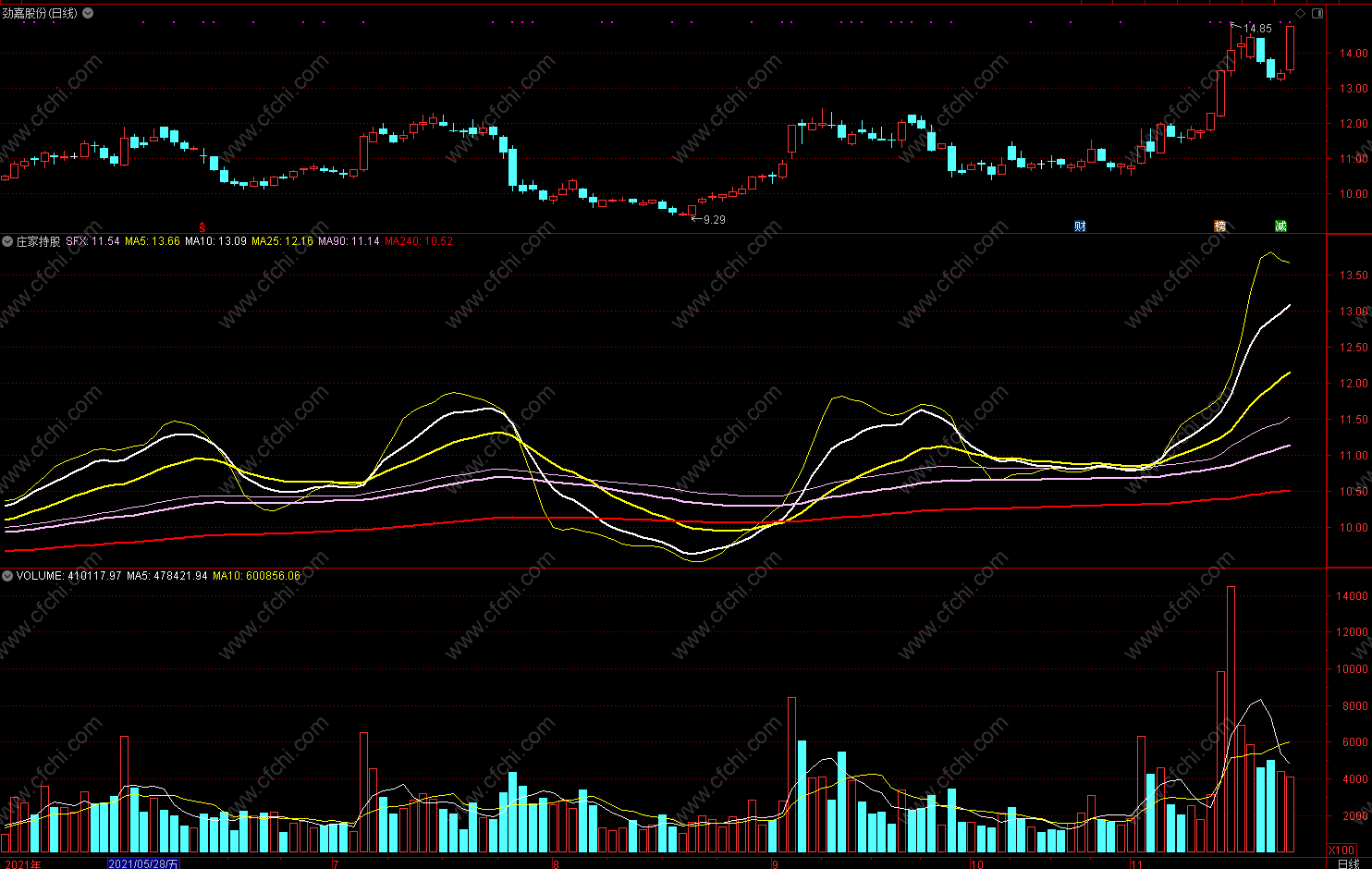The width and height of the screenshot is (1372, 869).
Task: Click the X100 volume scale label
Action: pyautogui.click(x=1341, y=850)
